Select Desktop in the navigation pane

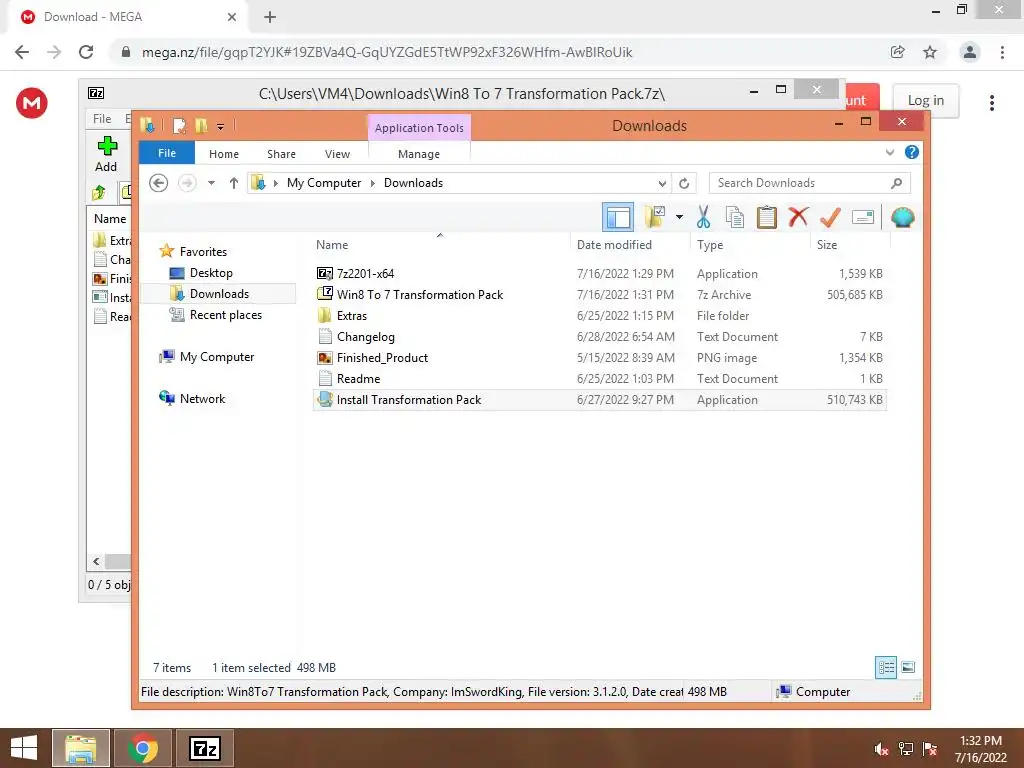pos(210,273)
